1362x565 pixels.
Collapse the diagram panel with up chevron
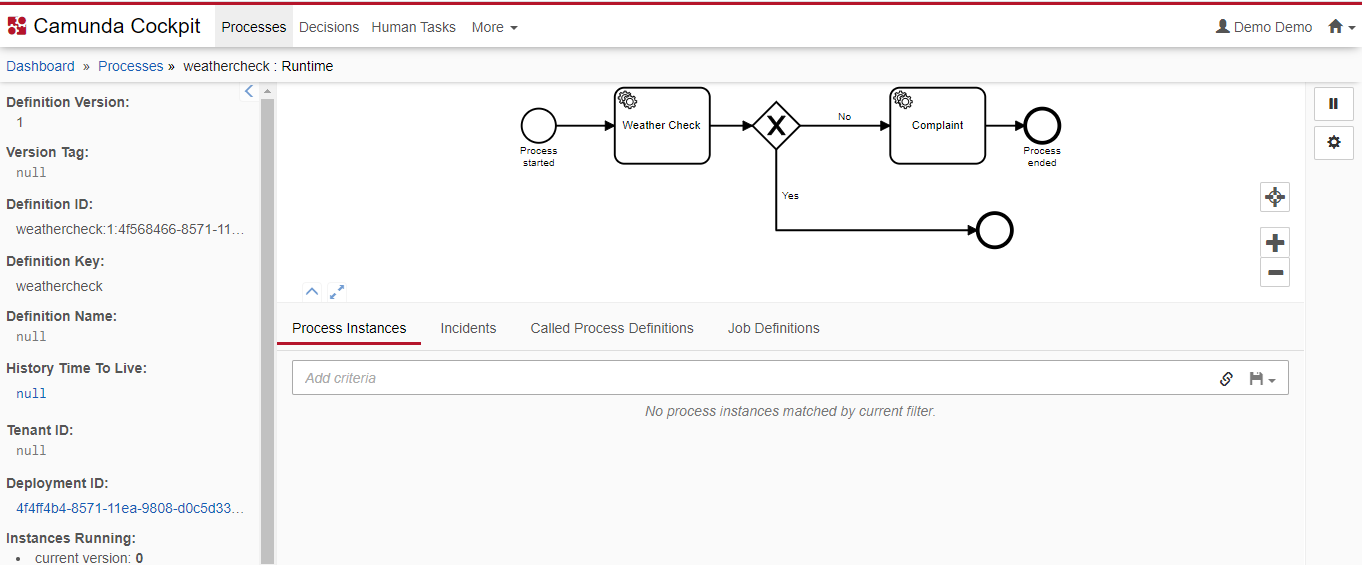point(312,292)
